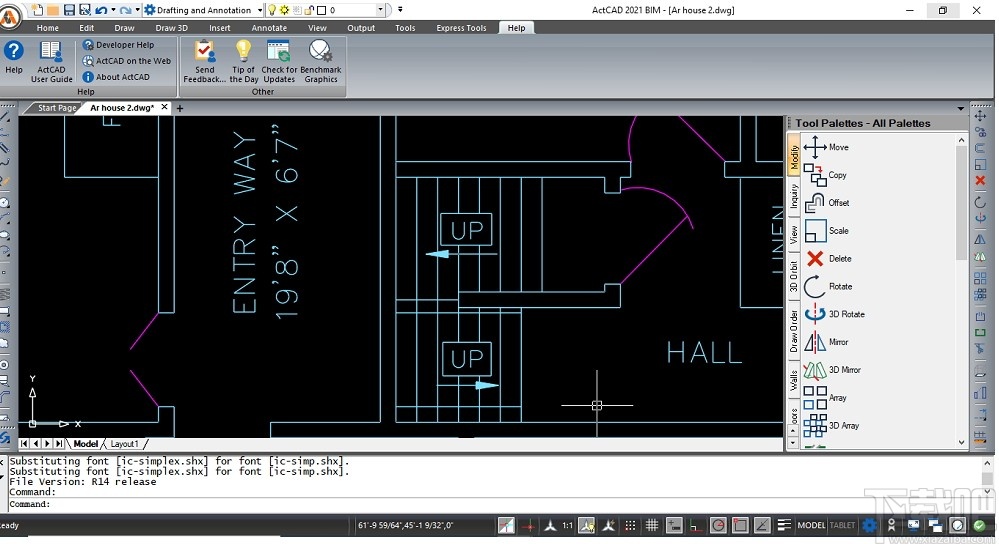Select the Mirror tool in palette
This screenshot has height=544, width=999.
click(826, 342)
